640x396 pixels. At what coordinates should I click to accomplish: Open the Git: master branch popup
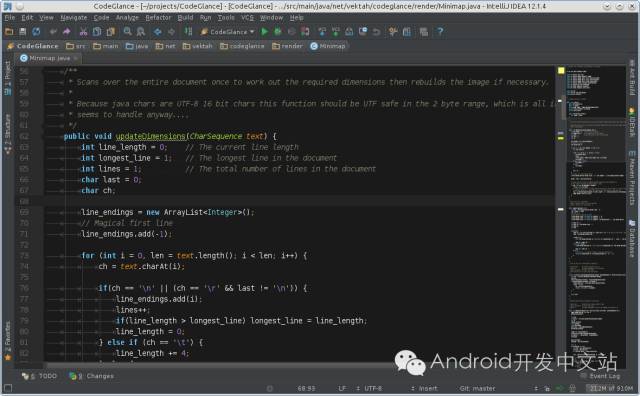(477, 388)
